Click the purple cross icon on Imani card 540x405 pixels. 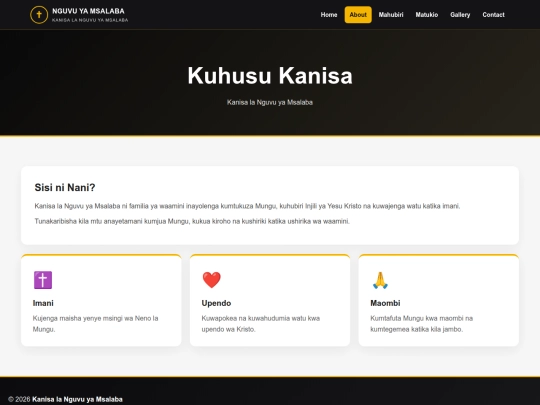coord(43,280)
